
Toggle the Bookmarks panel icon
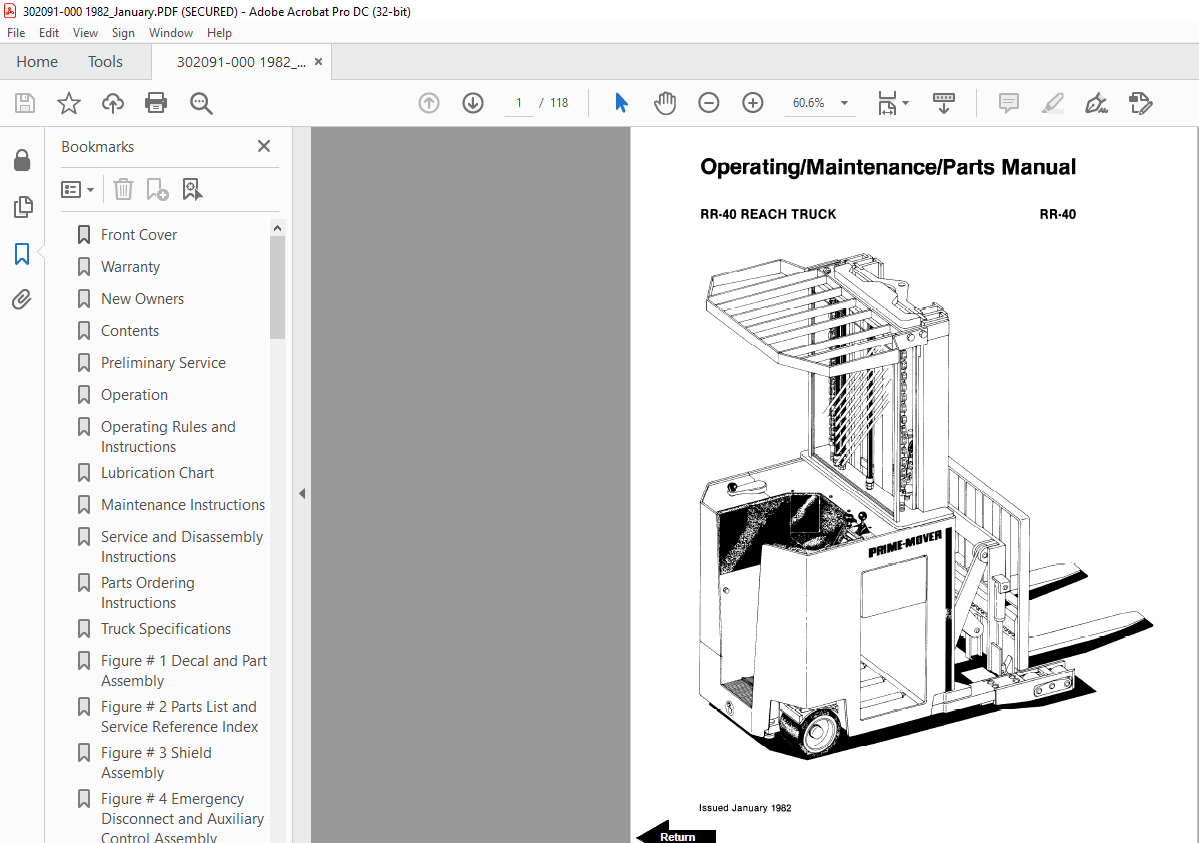pos(22,254)
